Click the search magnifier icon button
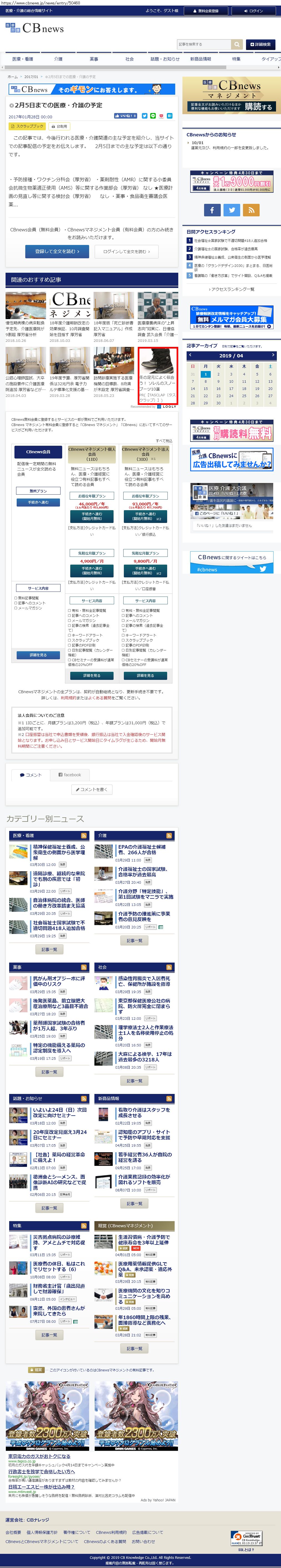This screenshot has width=281, height=1568. point(237,44)
